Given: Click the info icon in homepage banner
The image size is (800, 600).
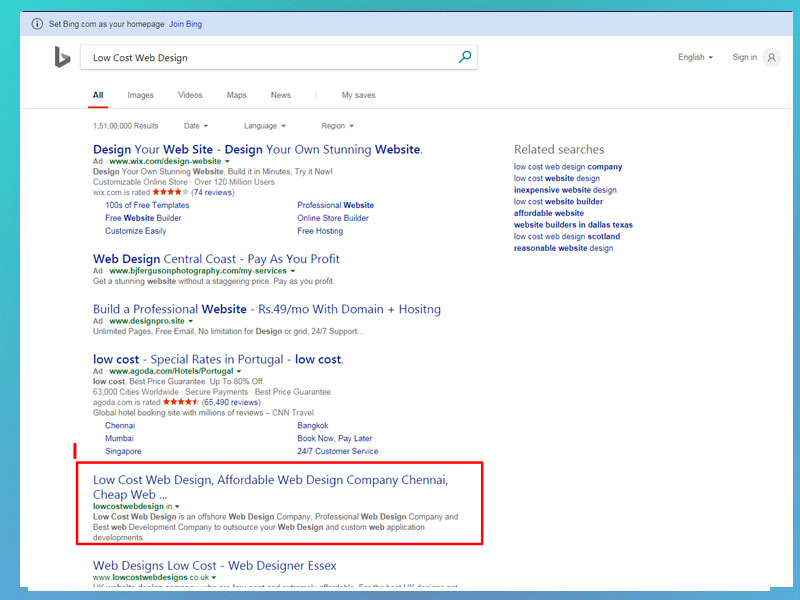Looking at the screenshot, I should (x=37, y=24).
